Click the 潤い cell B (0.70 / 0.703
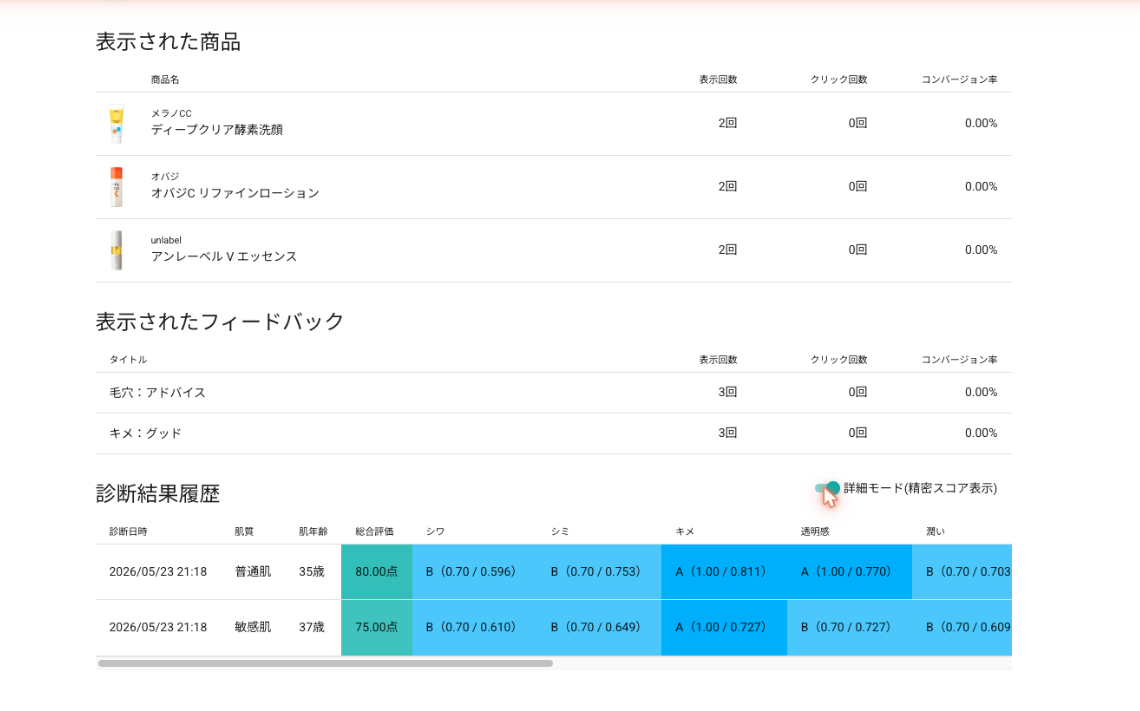The width and height of the screenshot is (1140, 711). (962, 572)
